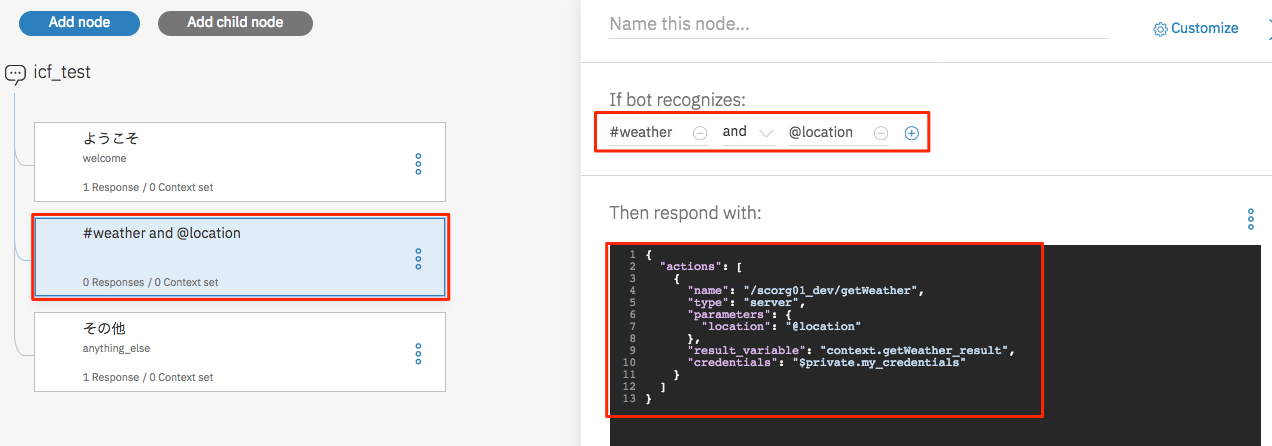1272x446 pixels.
Task: Open the options menu for the #weather and @location node
Action: [418, 259]
